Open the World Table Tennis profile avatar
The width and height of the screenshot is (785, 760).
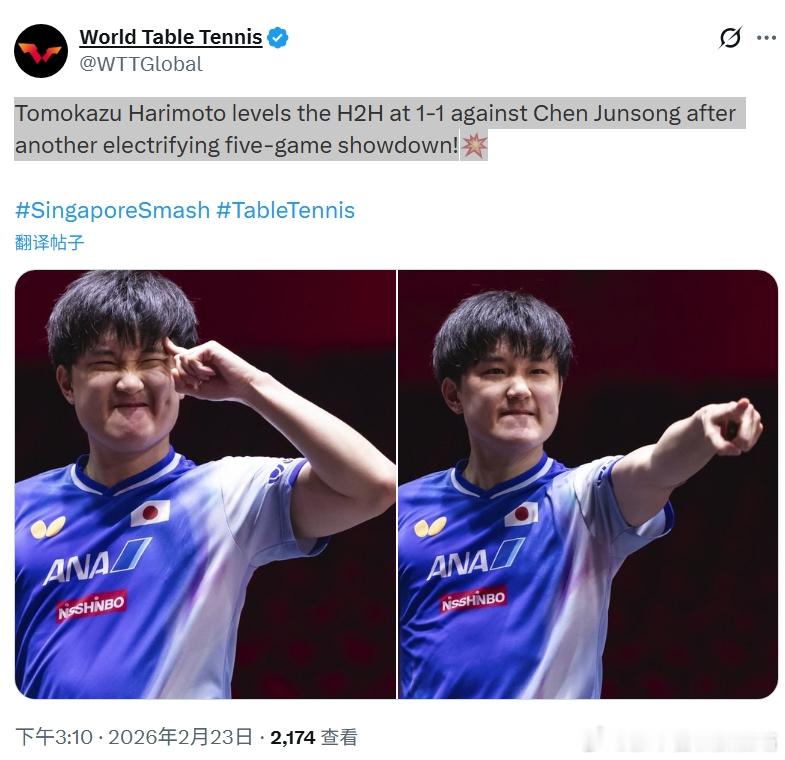click(x=41, y=51)
